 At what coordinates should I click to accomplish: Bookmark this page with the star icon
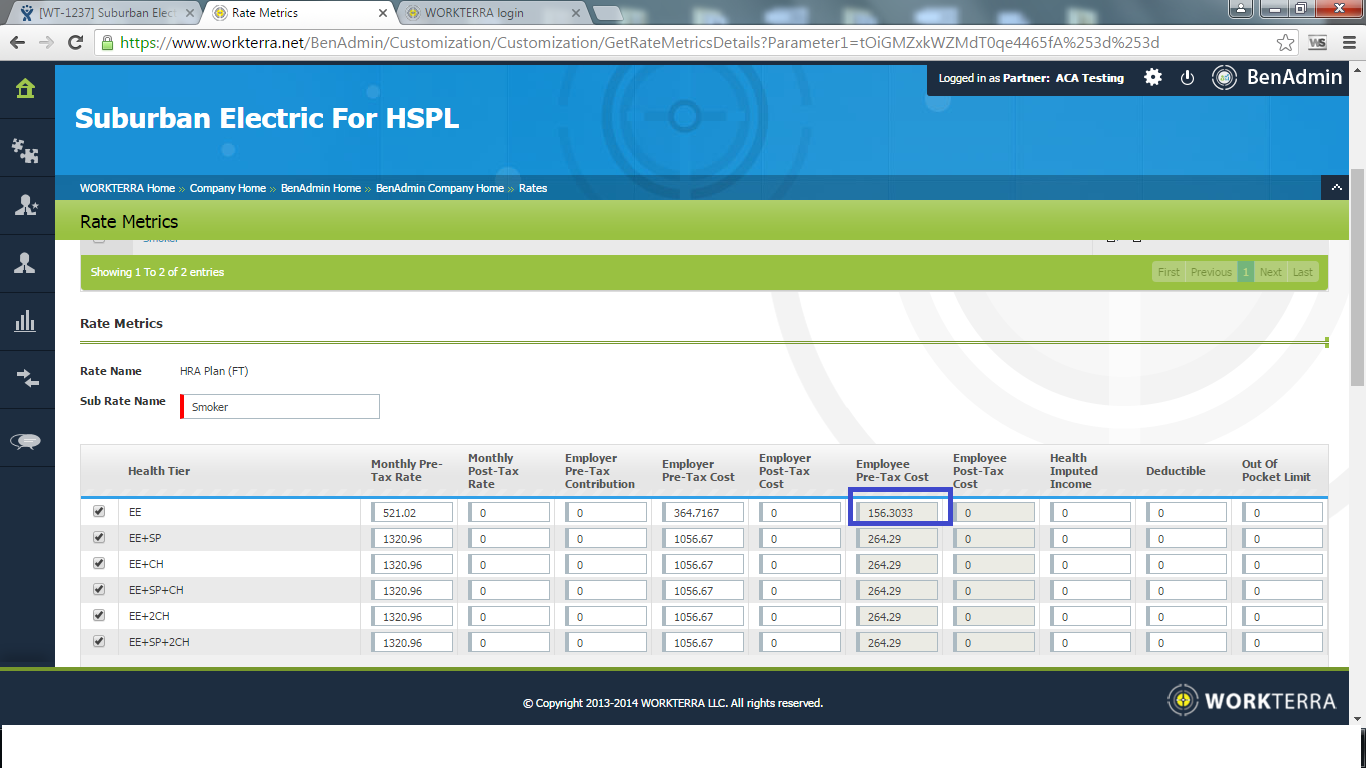(1286, 43)
